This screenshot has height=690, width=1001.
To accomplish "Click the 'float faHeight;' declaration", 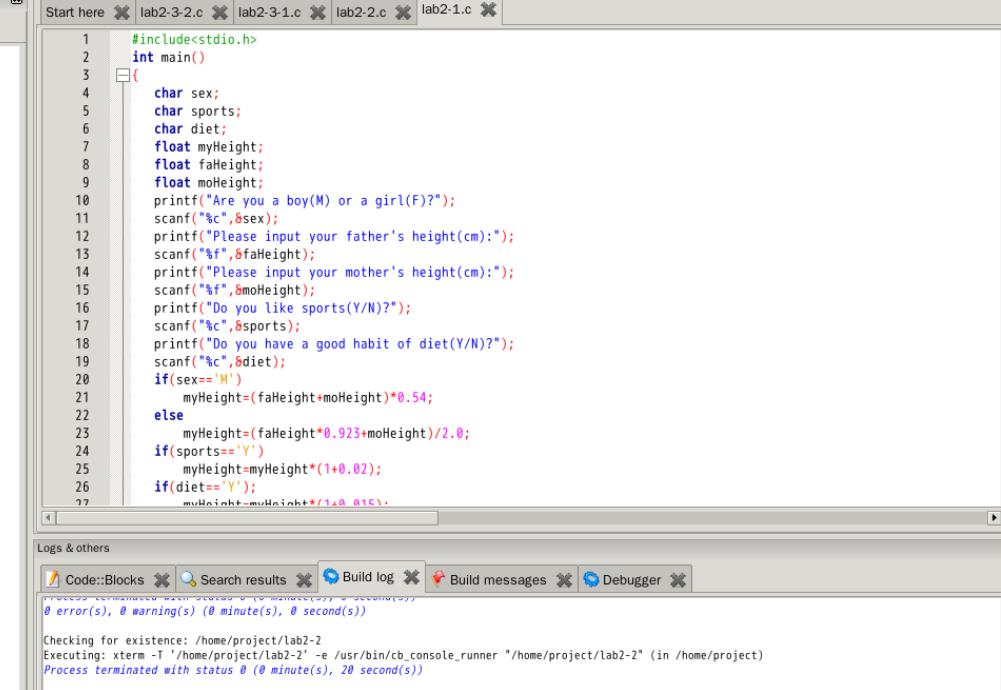I will click(x=209, y=165).
